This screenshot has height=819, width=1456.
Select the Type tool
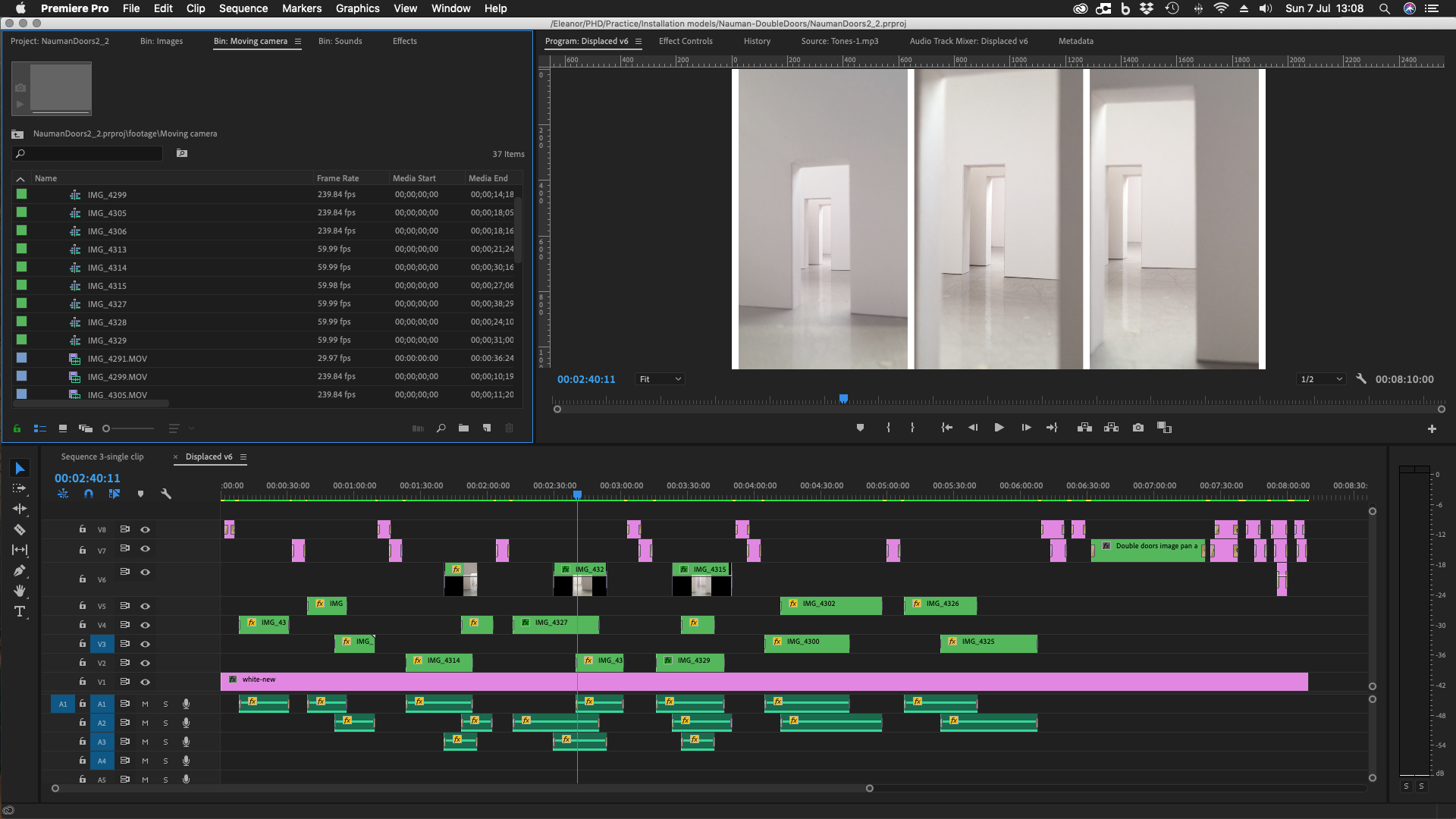point(20,611)
